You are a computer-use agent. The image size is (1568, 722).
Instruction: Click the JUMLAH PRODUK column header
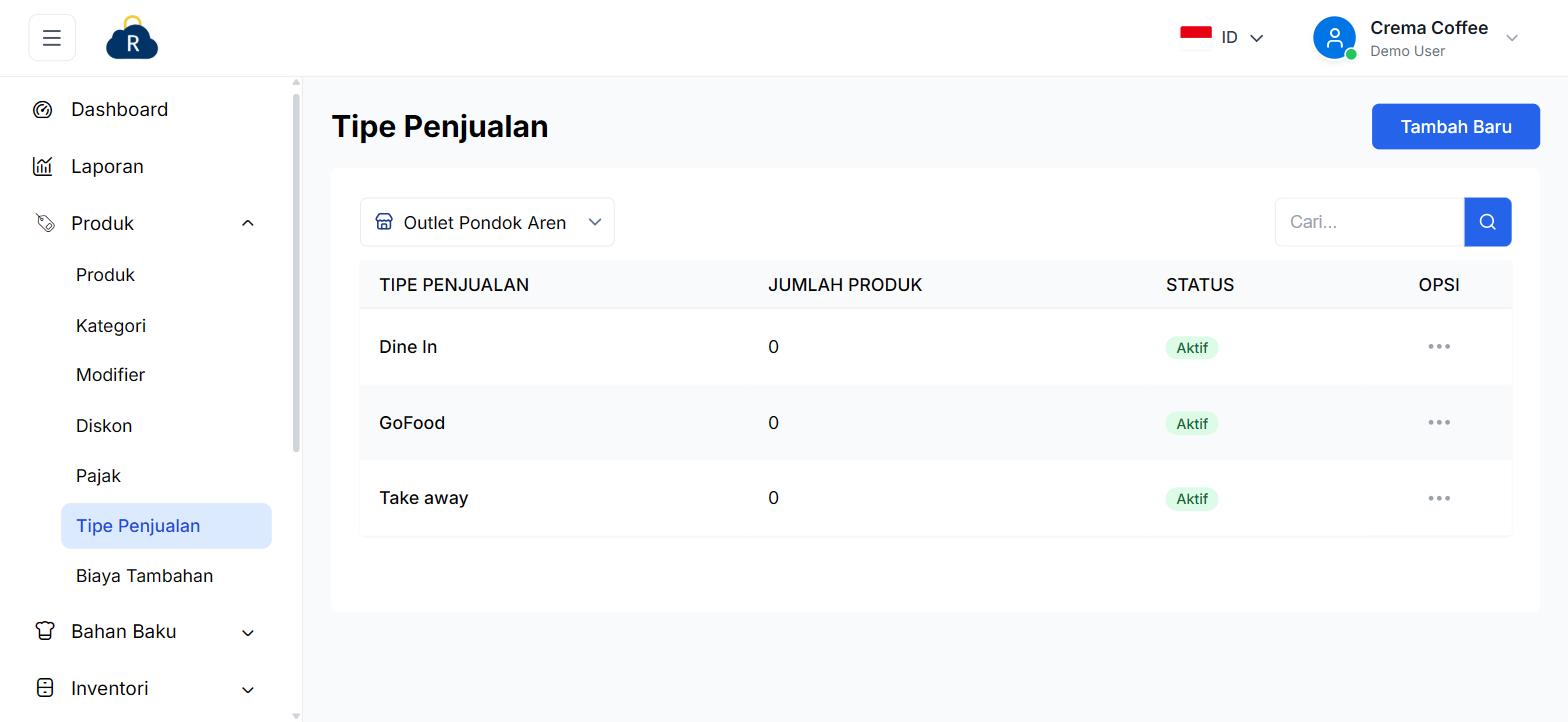[x=845, y=285]
